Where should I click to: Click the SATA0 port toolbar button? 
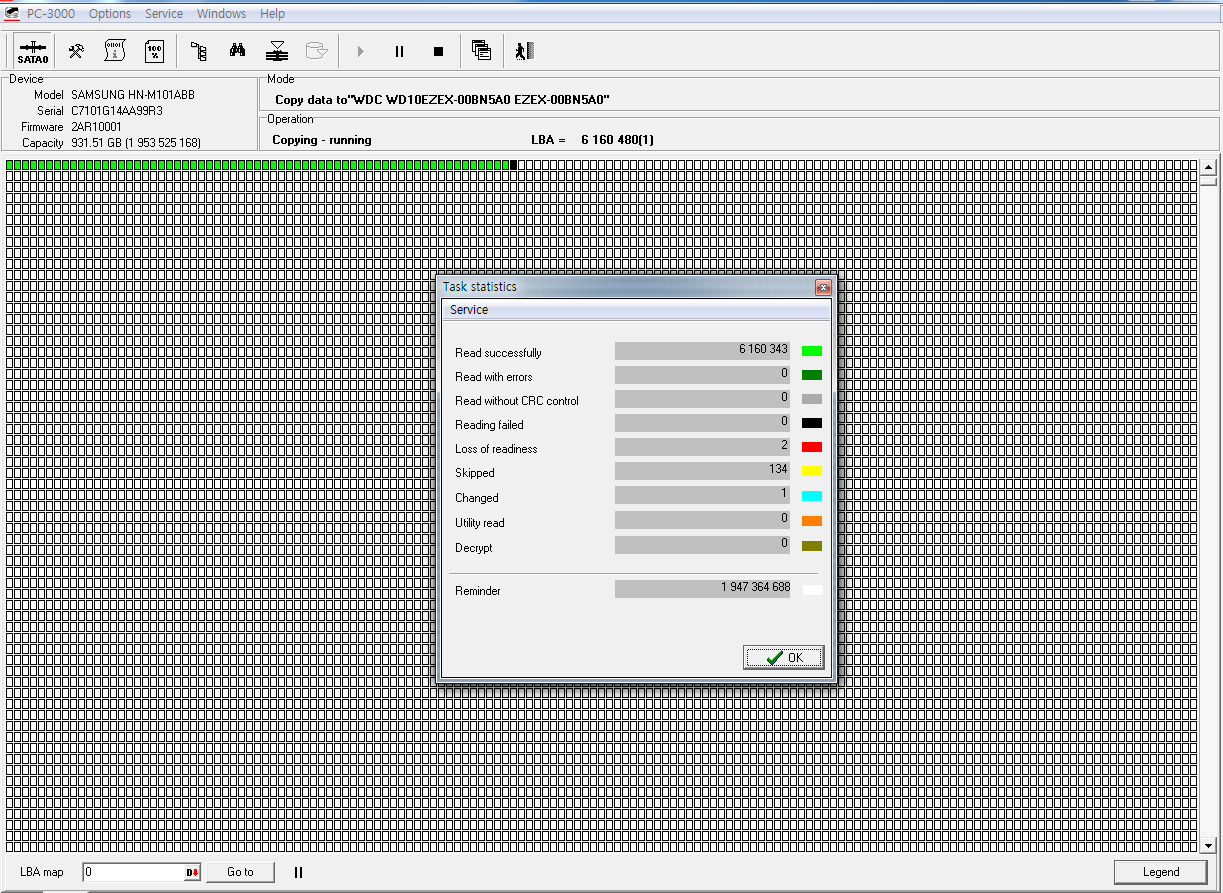[33, 51]
